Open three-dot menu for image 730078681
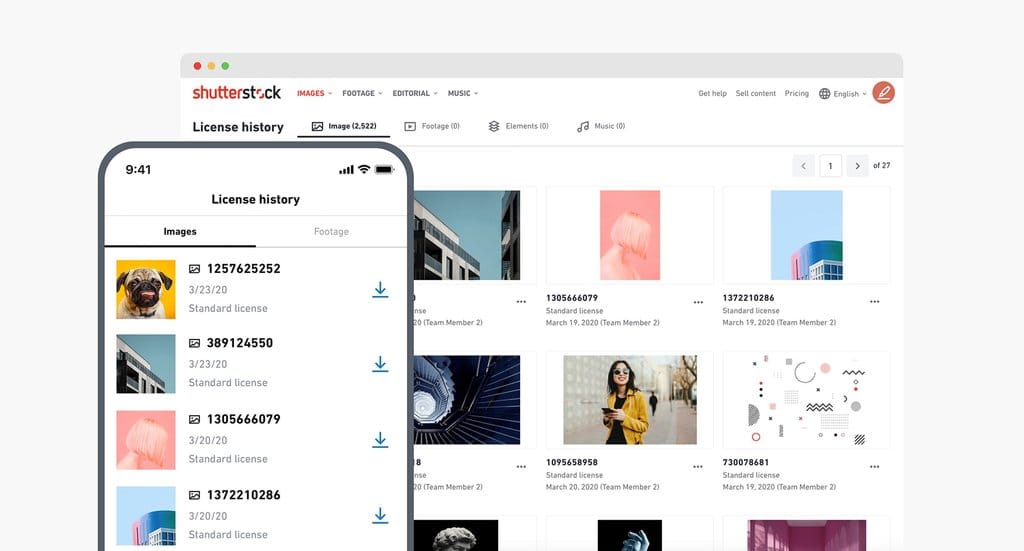Screen dimensions: 1024x551 click(874, 466)
